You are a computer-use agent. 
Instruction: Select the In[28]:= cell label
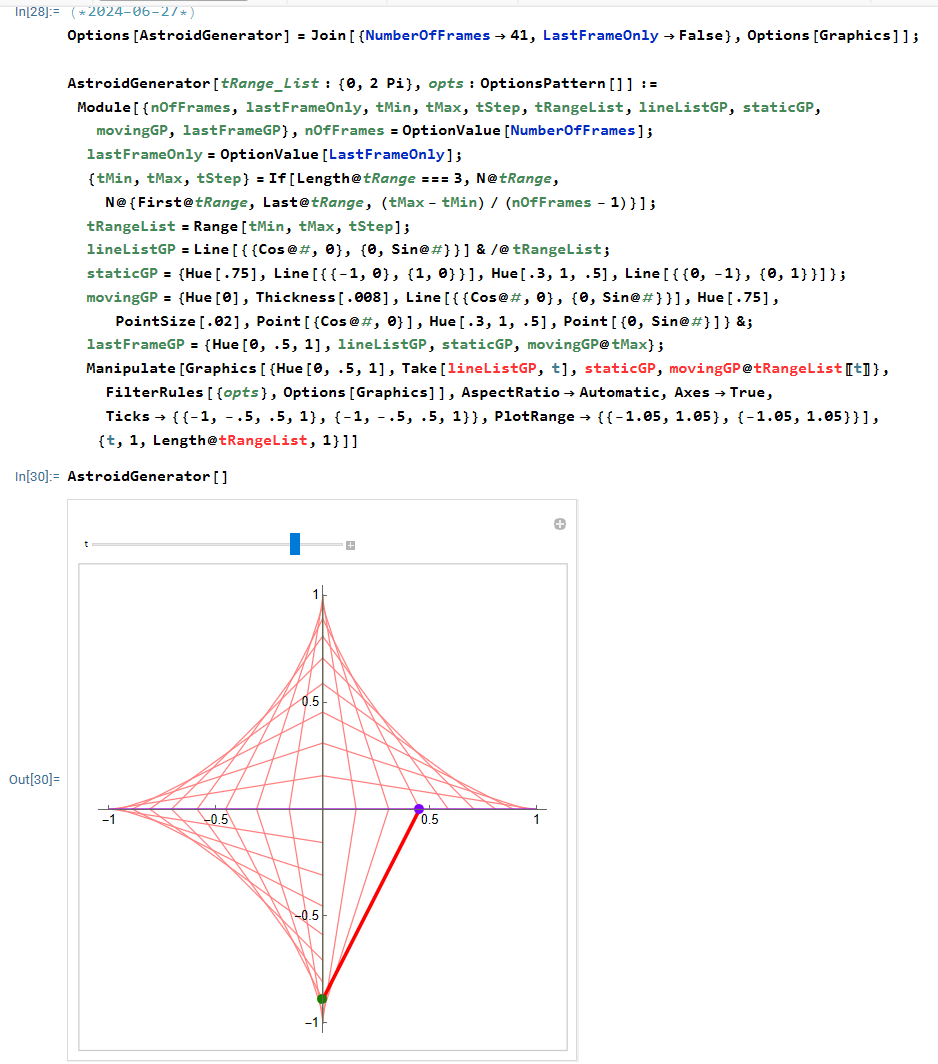point(37,12)
